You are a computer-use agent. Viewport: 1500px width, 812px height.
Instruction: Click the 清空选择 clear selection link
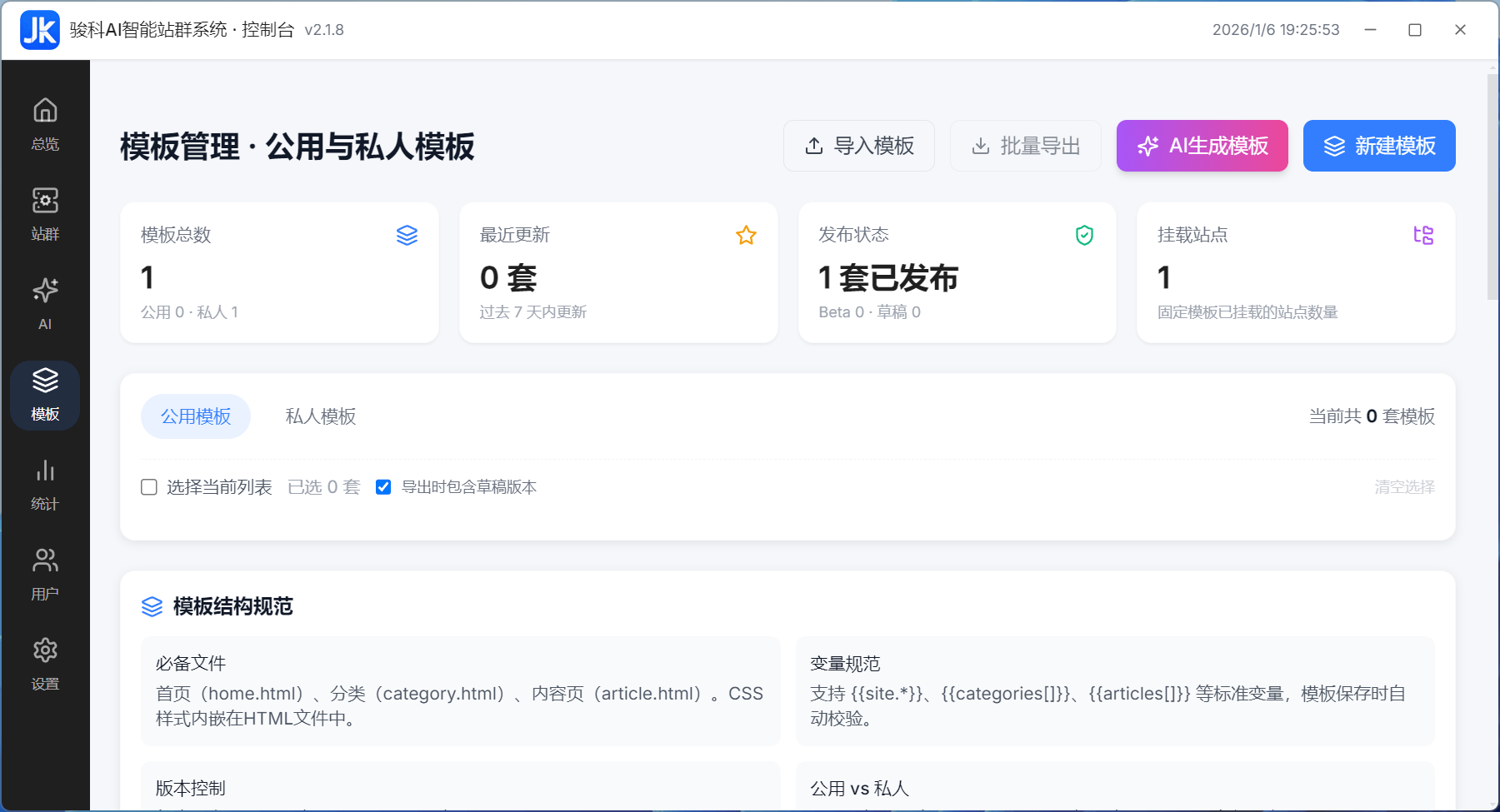[x=1403, y=487]
